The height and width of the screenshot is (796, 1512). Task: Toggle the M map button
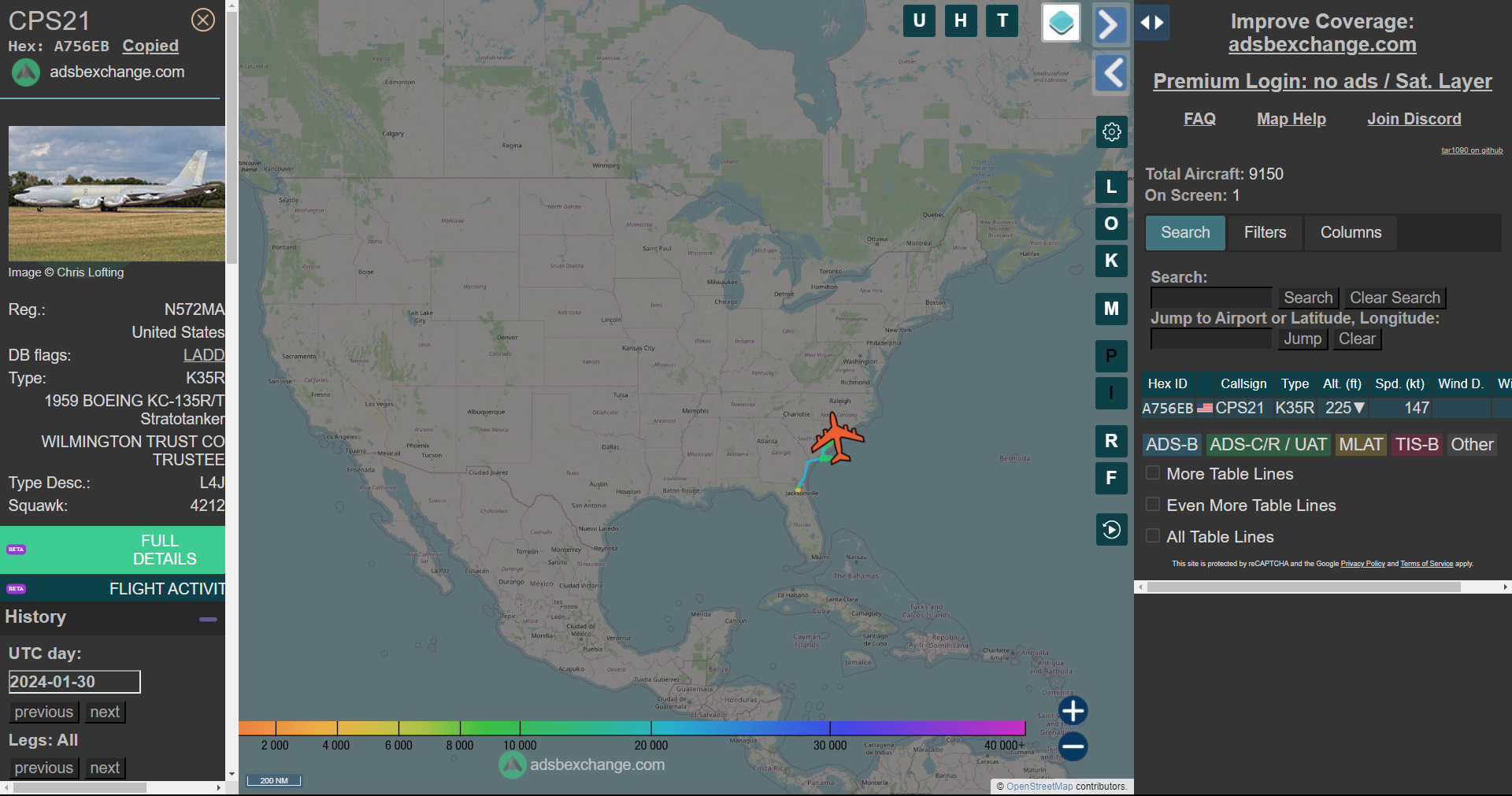click(1112, 309)
